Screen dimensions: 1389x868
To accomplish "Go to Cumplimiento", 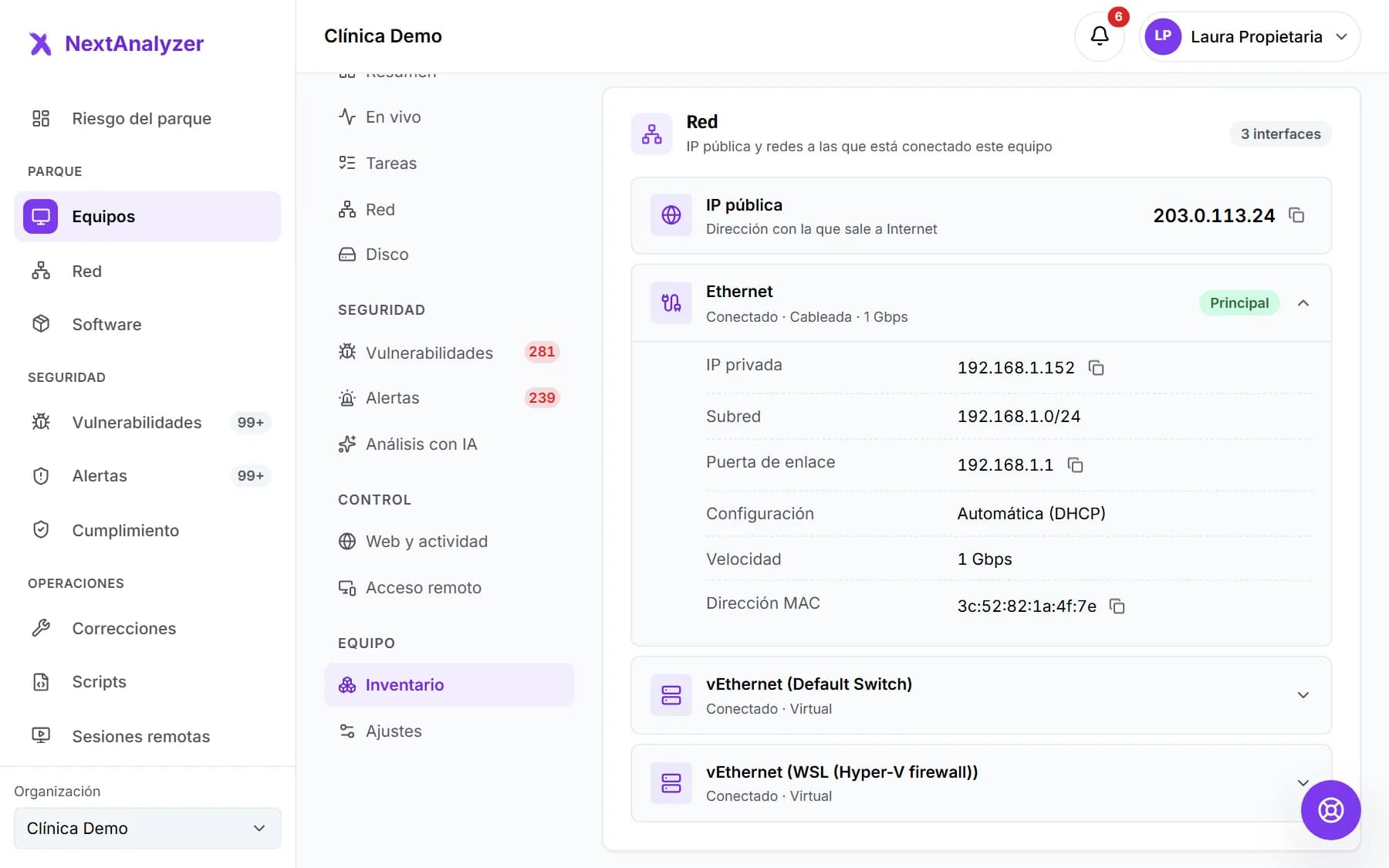I will coord(147,530).
